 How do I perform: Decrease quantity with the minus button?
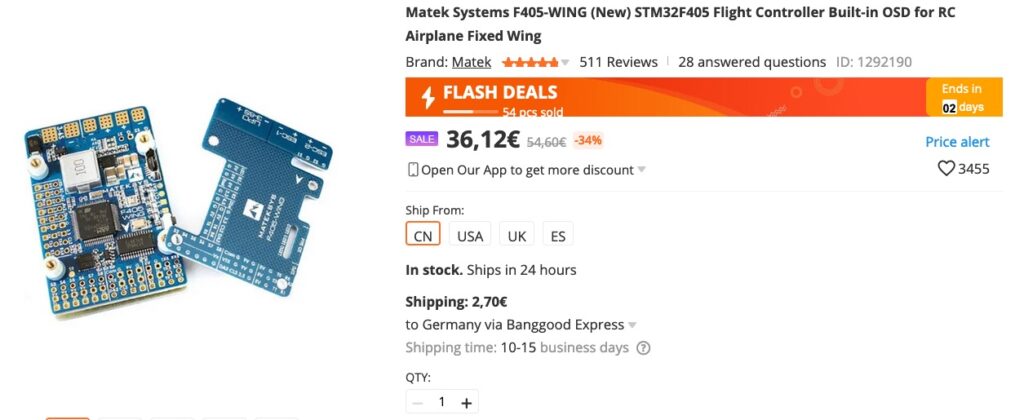(x=418, y=402)
